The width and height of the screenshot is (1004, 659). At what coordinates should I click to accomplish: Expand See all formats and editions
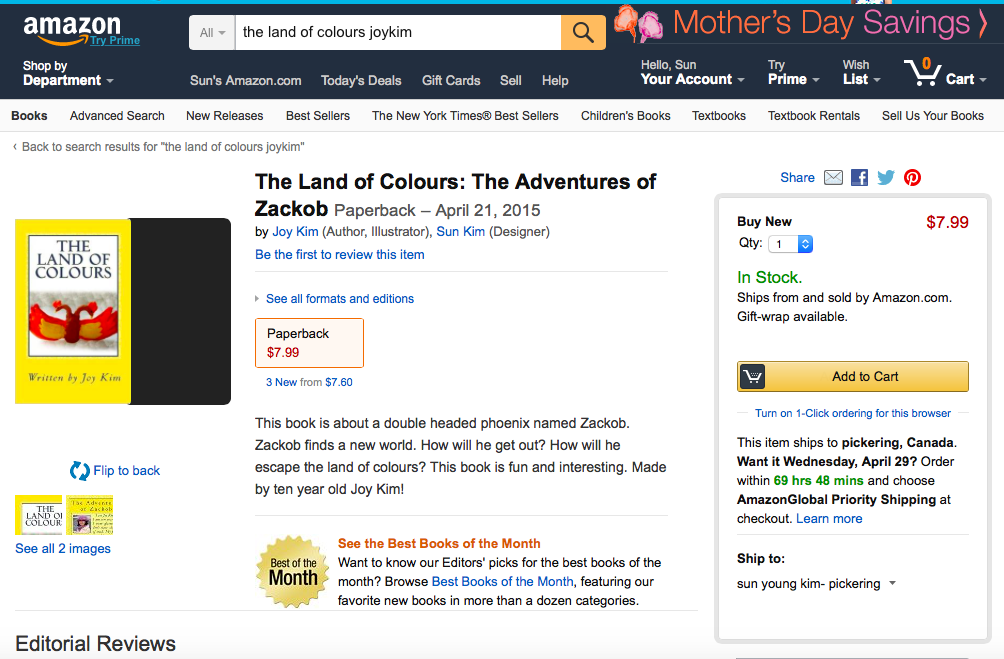click(x=339, y=298)
